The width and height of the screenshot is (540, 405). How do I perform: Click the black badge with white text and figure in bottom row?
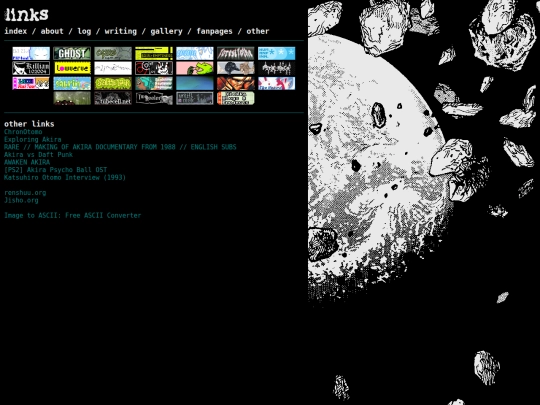pyautogui.click(x=154, y=98)
